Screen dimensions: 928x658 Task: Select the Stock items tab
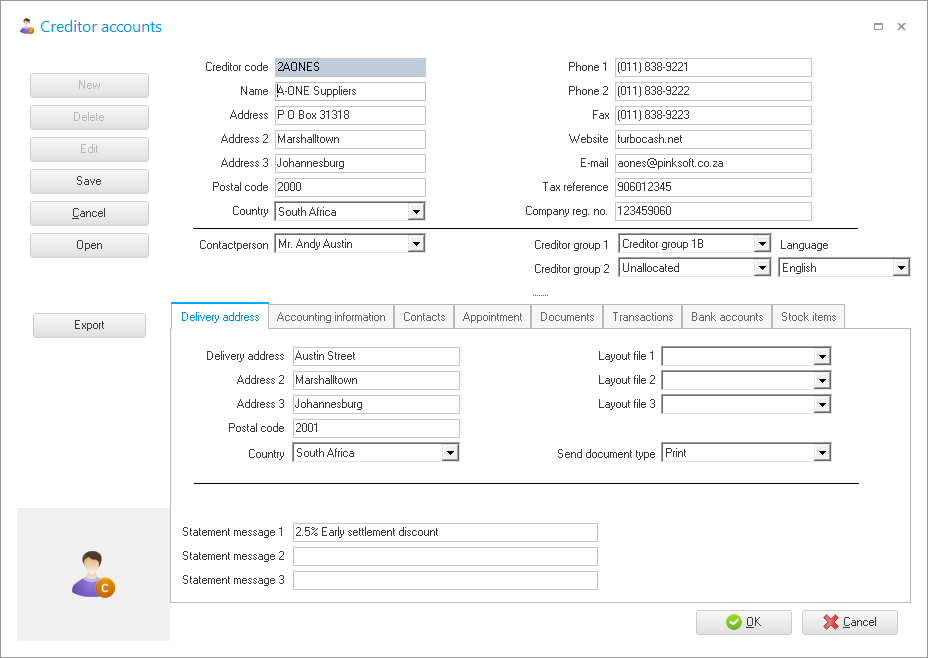(x=808, y=317)
